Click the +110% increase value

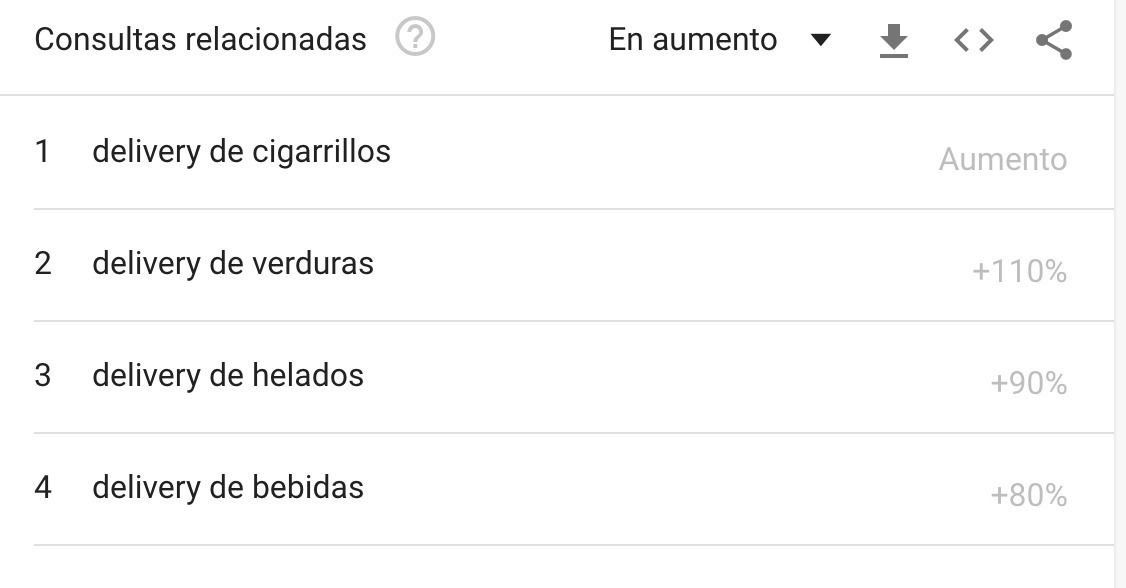1019,272
